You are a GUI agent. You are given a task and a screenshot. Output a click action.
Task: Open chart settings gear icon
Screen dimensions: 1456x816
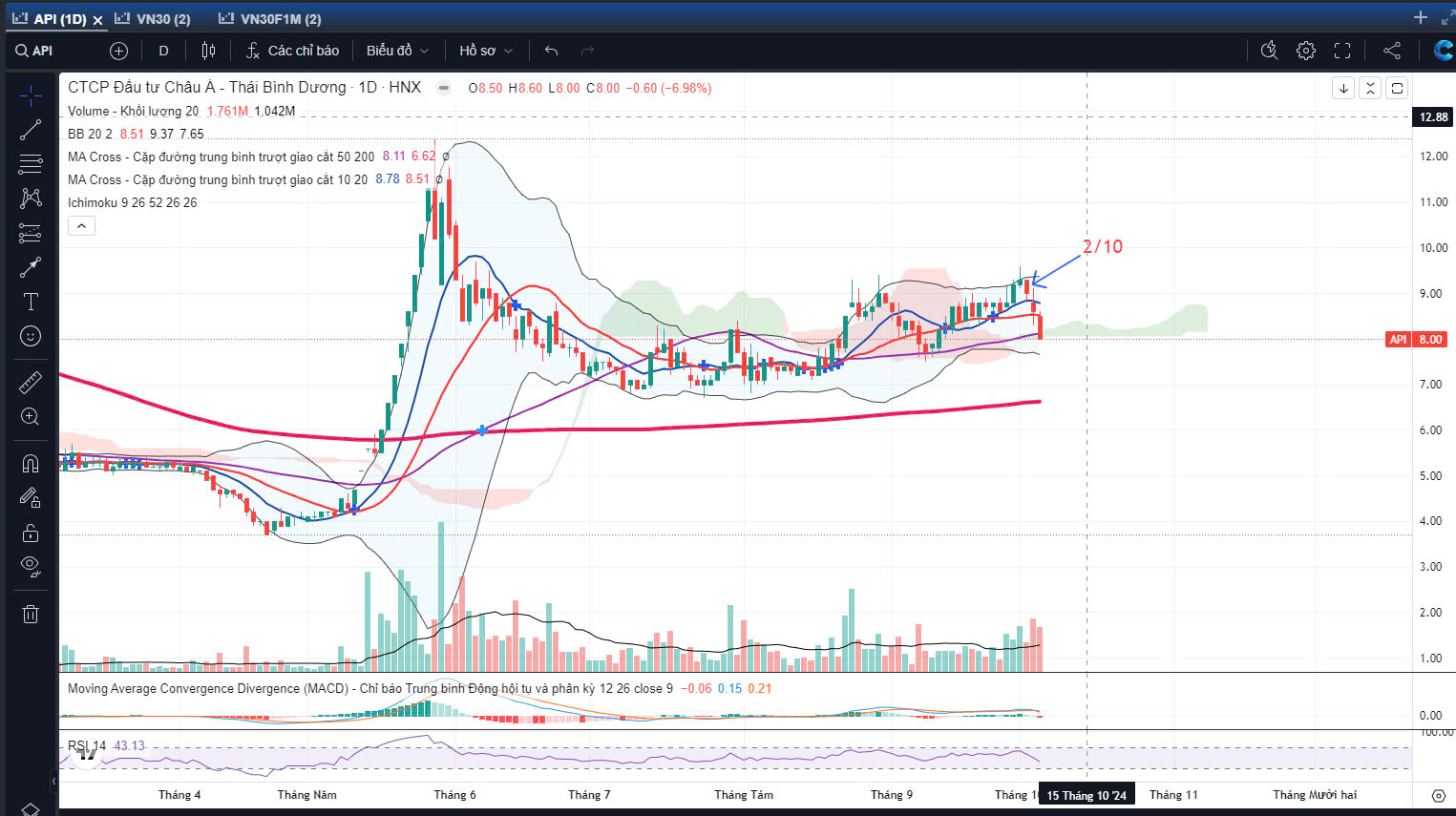tap(1306, 51)
